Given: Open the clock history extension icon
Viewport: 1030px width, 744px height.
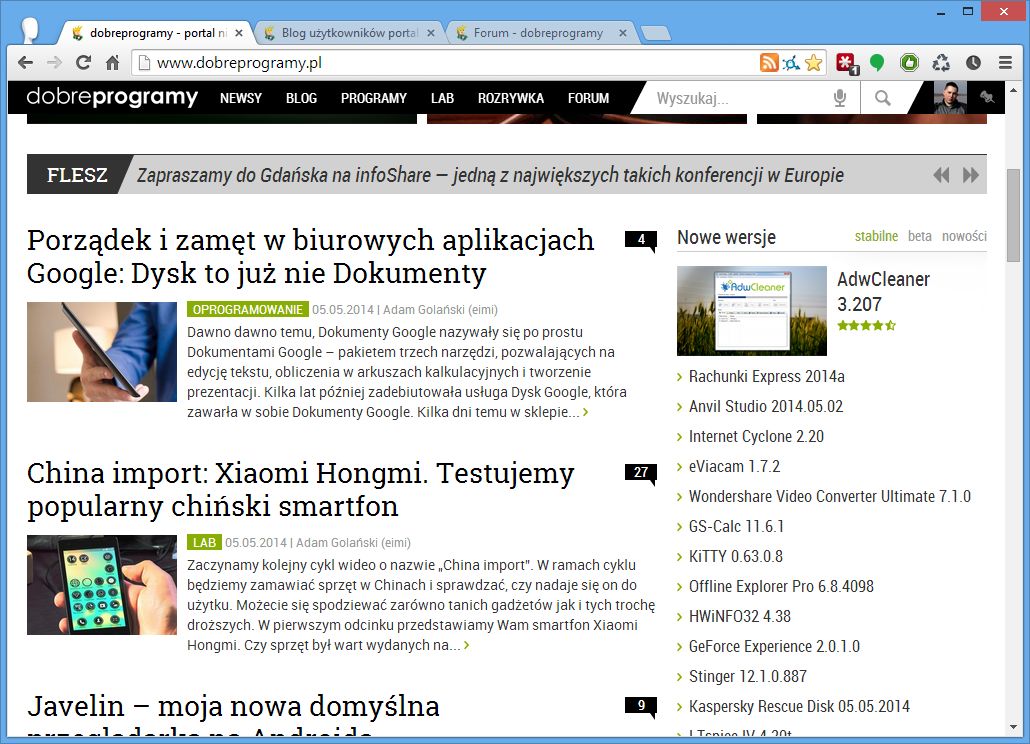Looking at the screenshot, I should pos(972,62).
